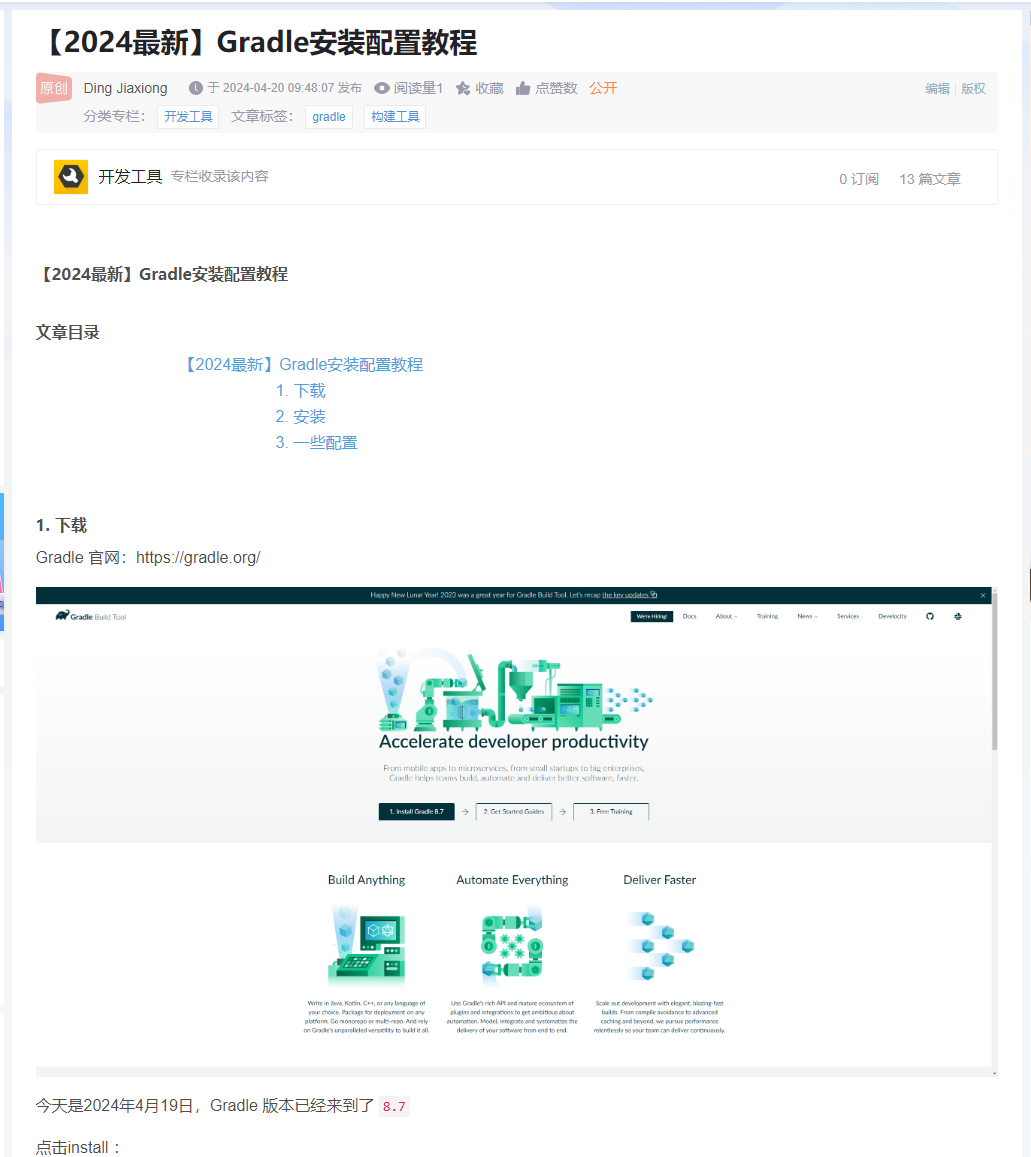Click the 13 篇文章 count
The height and width of the screenshot is (1157, 1031).
[930, 179]
